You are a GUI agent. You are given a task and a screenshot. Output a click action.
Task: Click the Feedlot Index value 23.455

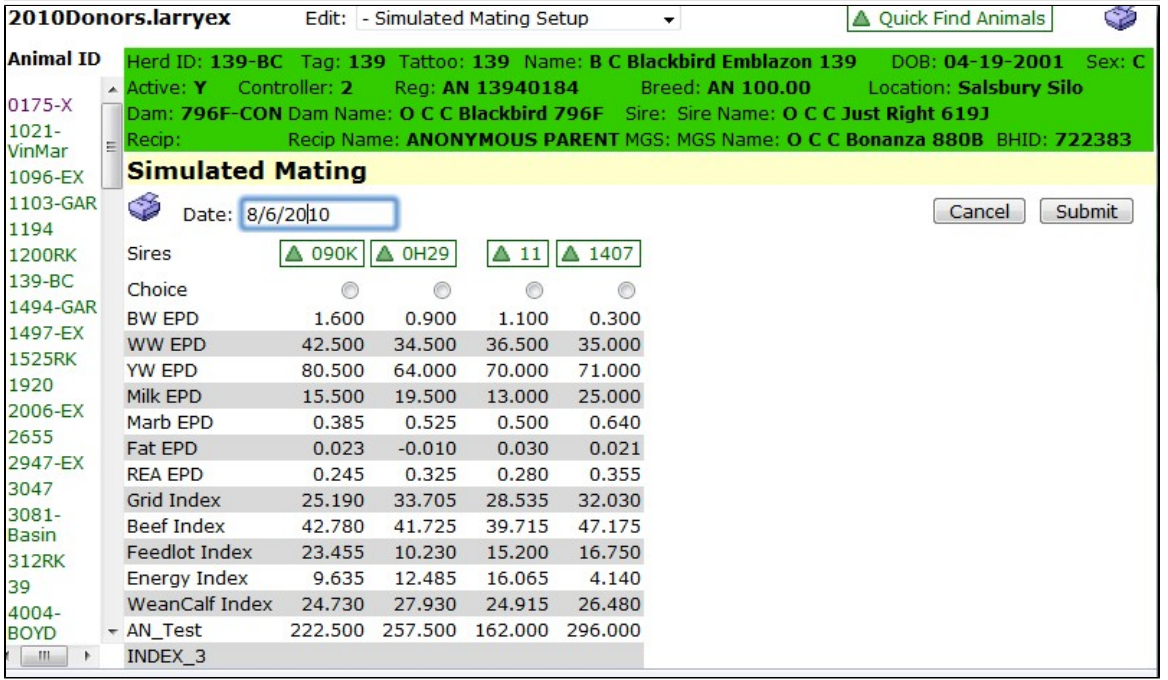click(332, 553)
